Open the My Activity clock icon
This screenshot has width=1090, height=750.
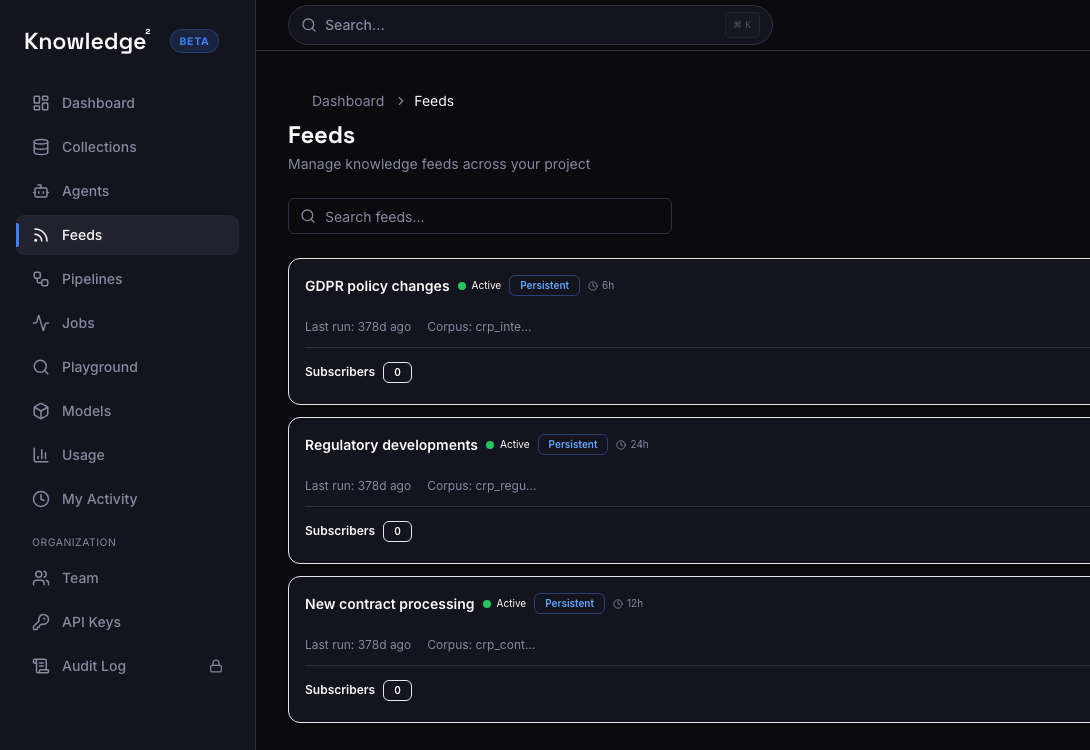click(40, 499)
